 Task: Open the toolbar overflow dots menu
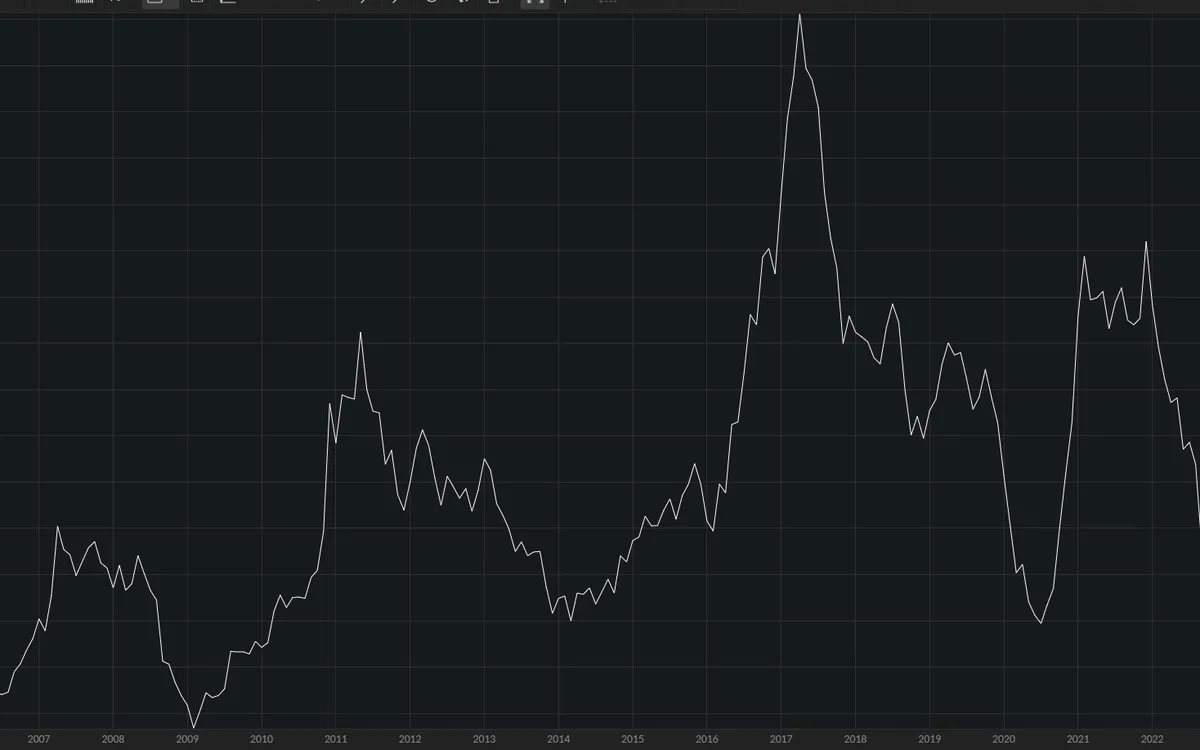coord(606,3)
